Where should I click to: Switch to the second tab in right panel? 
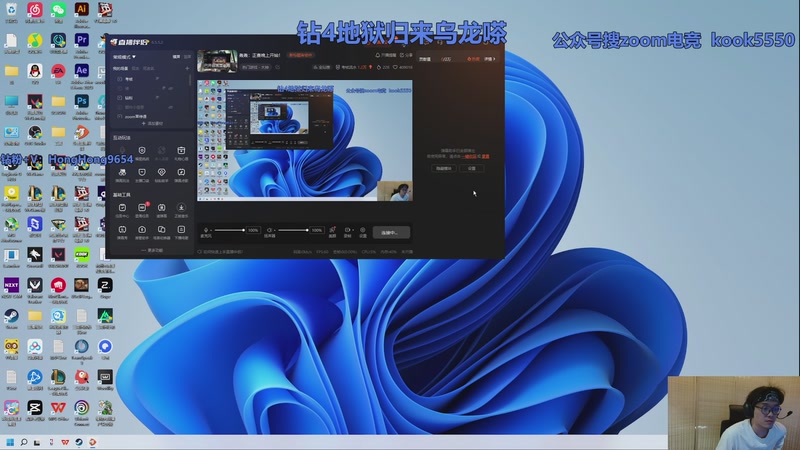(447, 59)
